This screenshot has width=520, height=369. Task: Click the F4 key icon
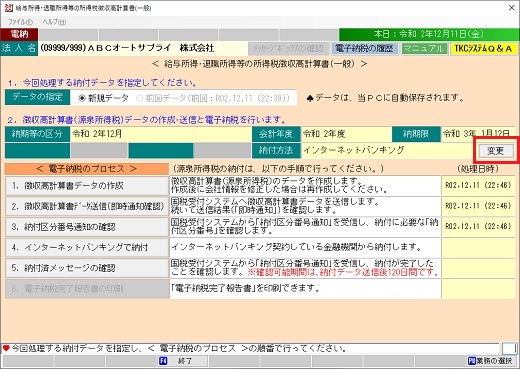(163, 361)
